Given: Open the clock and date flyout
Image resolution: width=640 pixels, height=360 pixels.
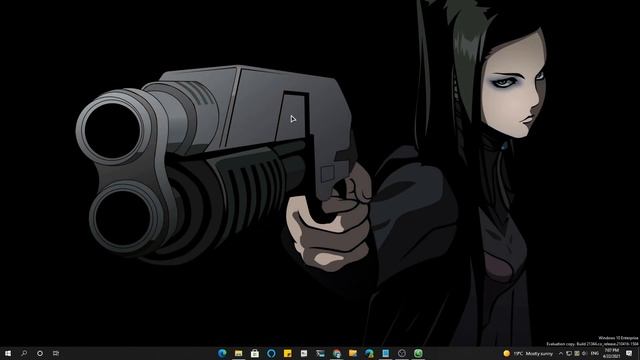Looking at the screenshot, I should coord(611,353).
